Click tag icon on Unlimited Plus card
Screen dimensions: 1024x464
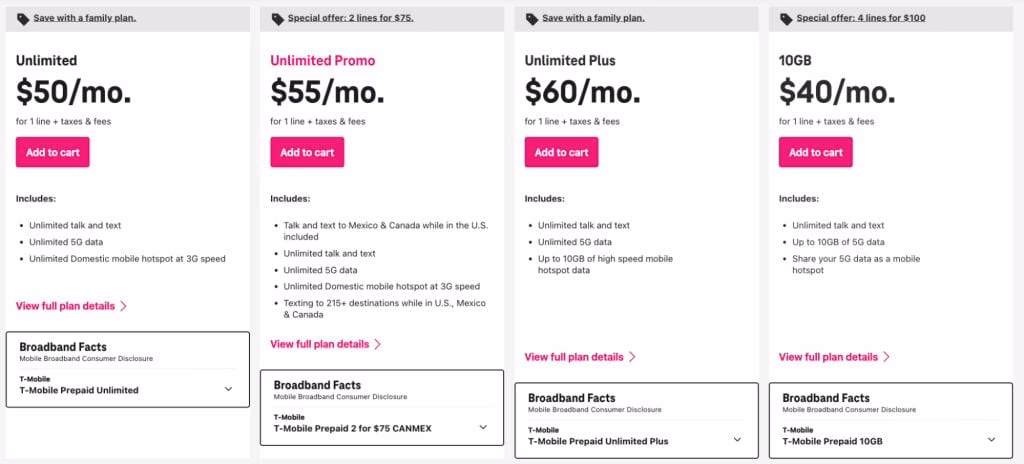tap(532, 19)
